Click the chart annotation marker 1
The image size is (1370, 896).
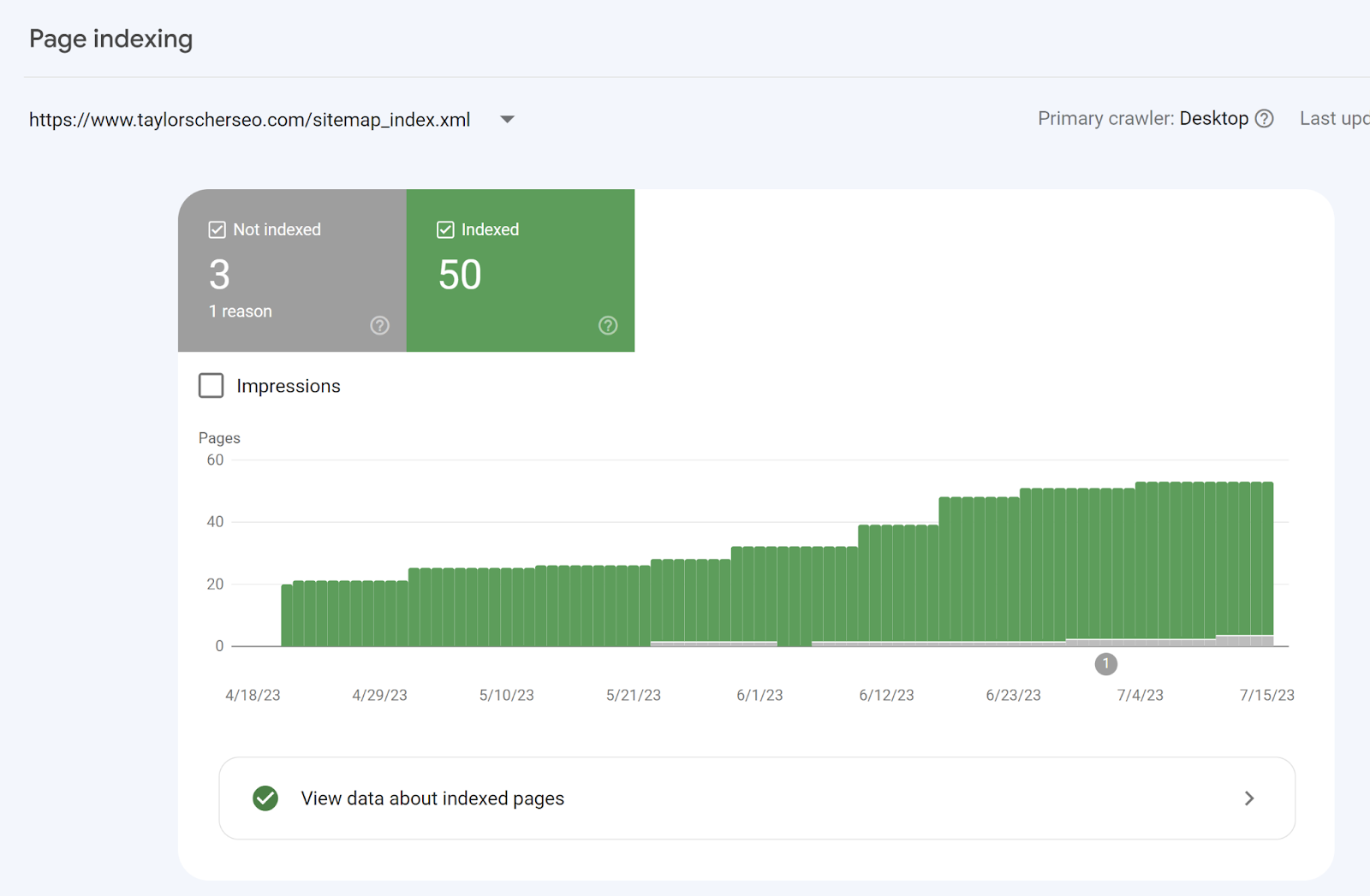click(x=1105, y=664)
